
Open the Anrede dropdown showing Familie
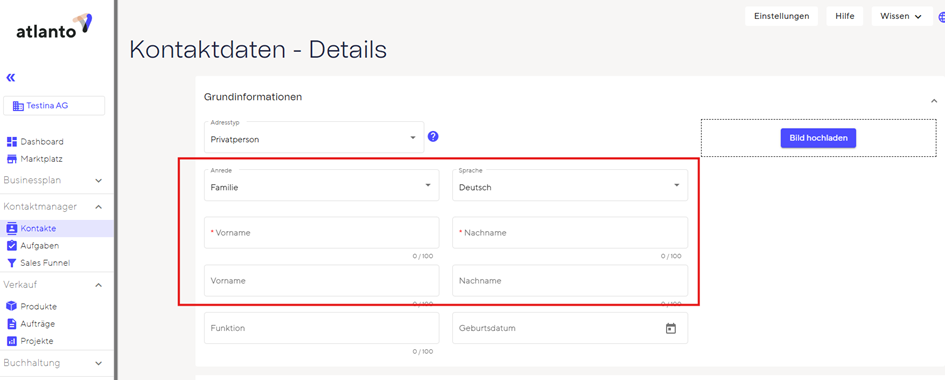tap(322, 185)
